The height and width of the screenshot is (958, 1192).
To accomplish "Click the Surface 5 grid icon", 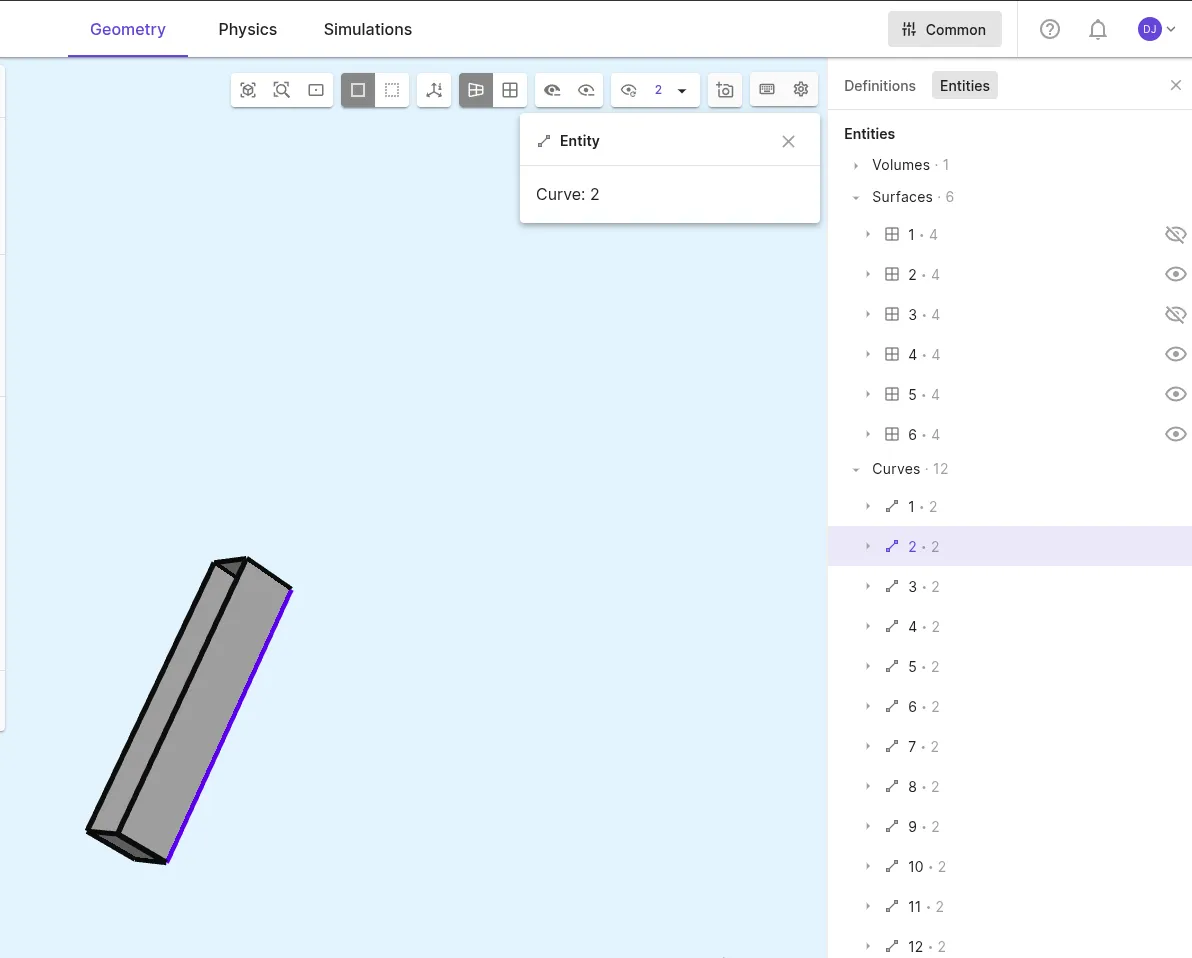I will click(x=892, y=394).
